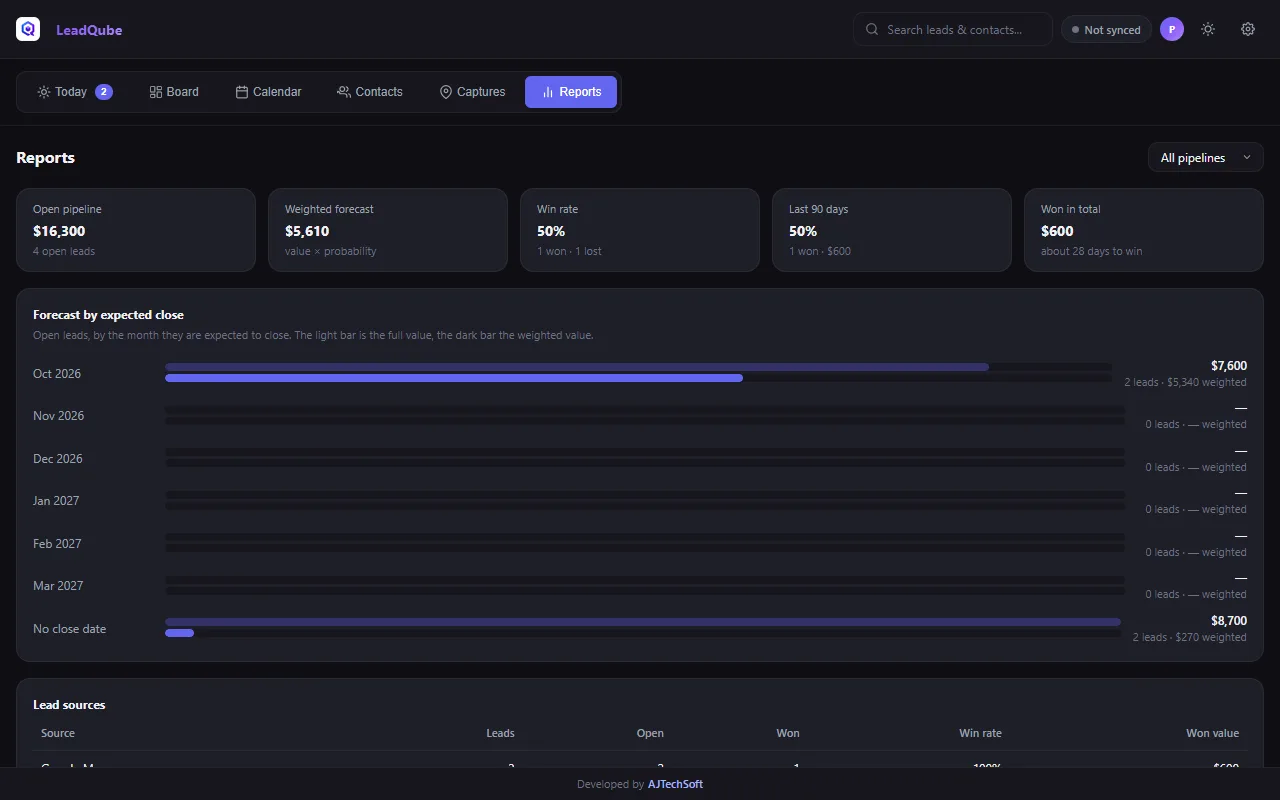The image size is (1280, 800).
Task: Click the Won in total $600 card
Action: point(1144,230)
